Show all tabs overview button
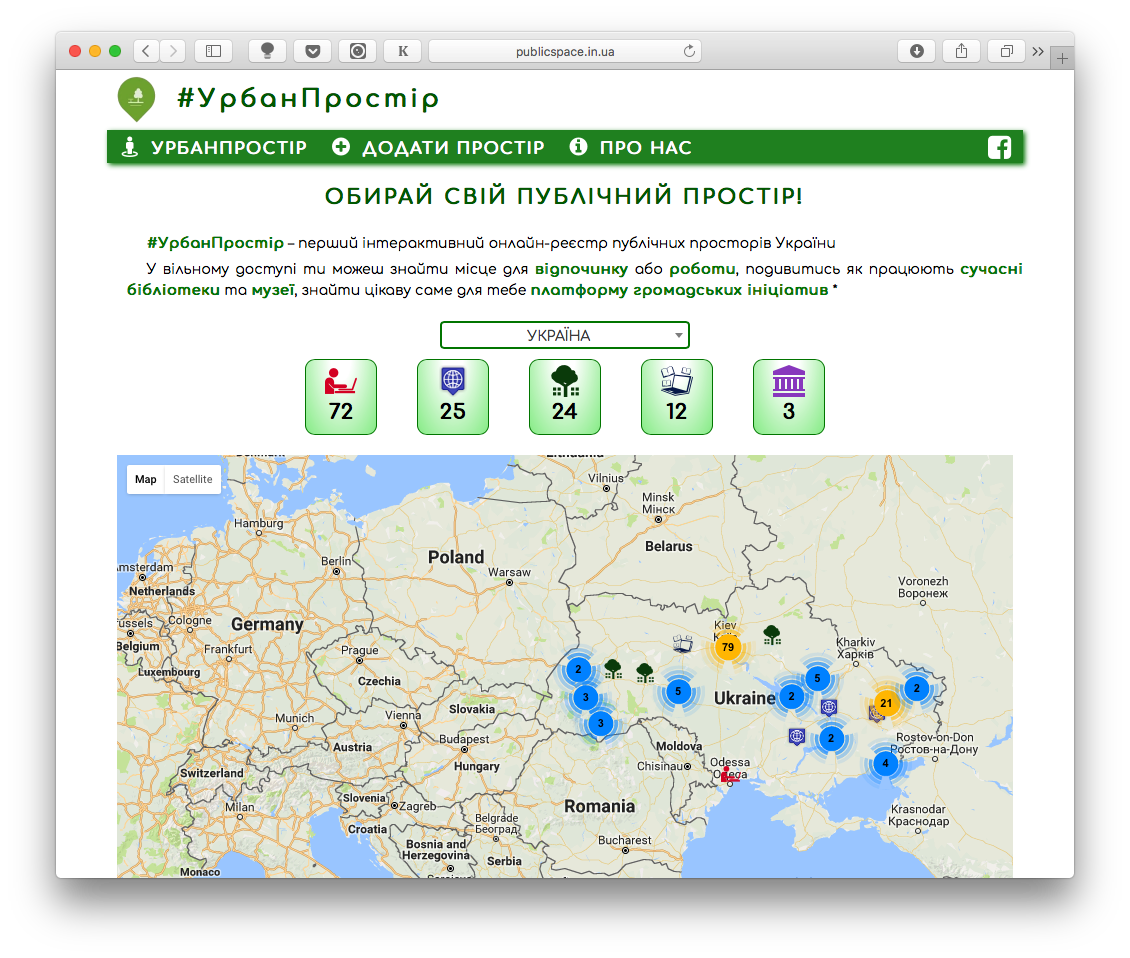 point(1007,51)
